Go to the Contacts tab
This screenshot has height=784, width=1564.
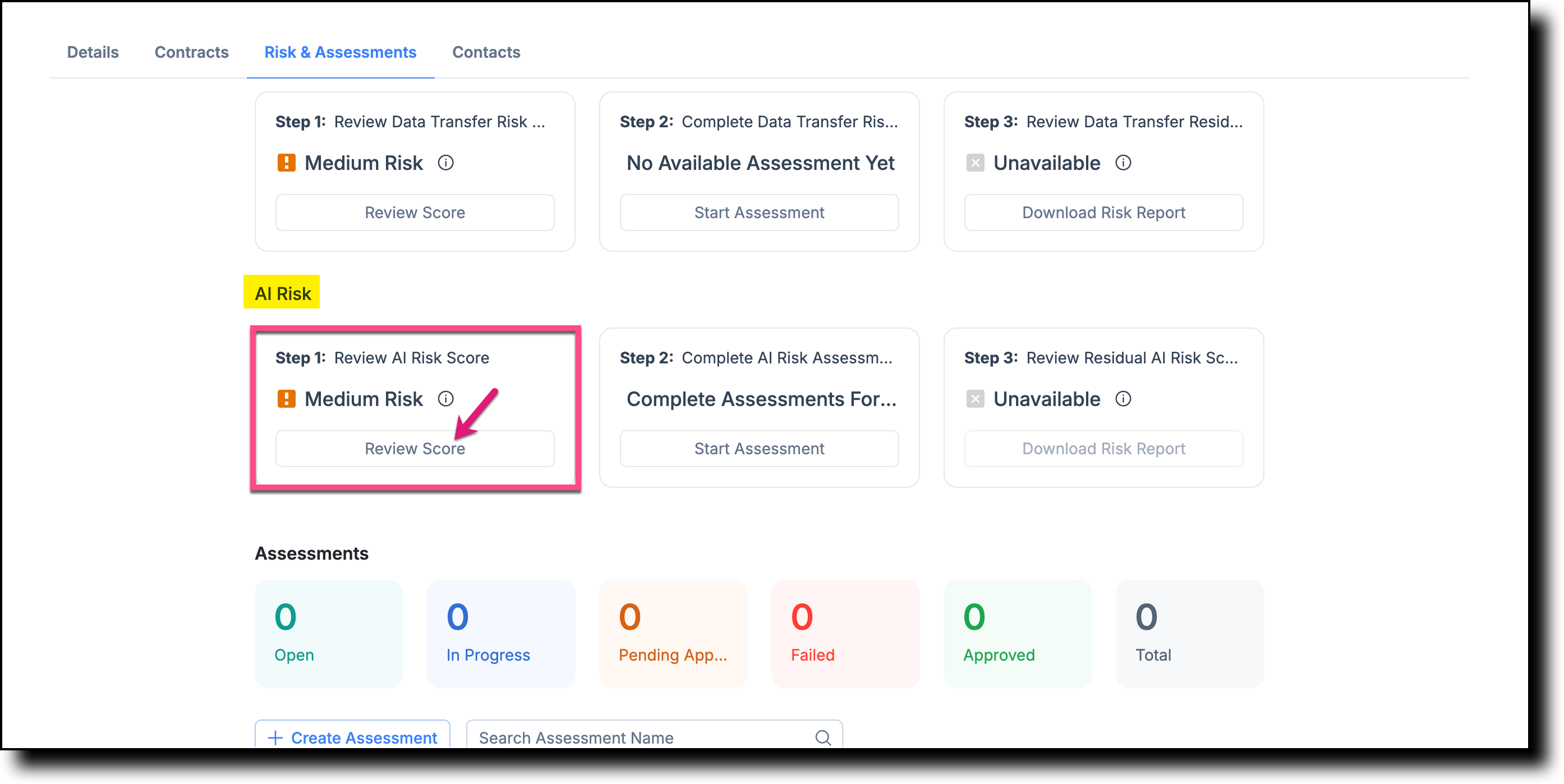pyautogui.click(x=486, y=52)
